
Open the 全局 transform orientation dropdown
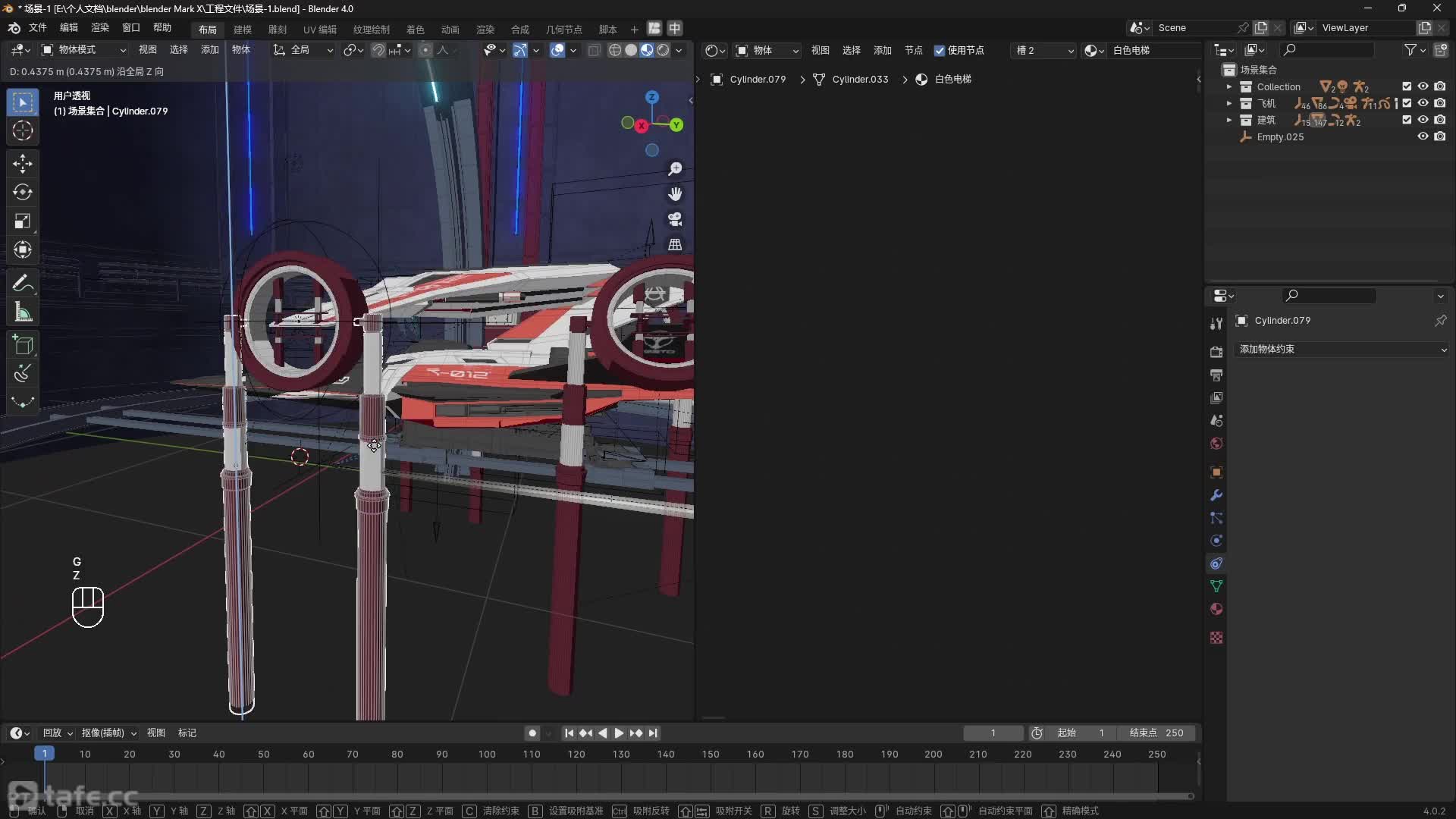[303, 50]
